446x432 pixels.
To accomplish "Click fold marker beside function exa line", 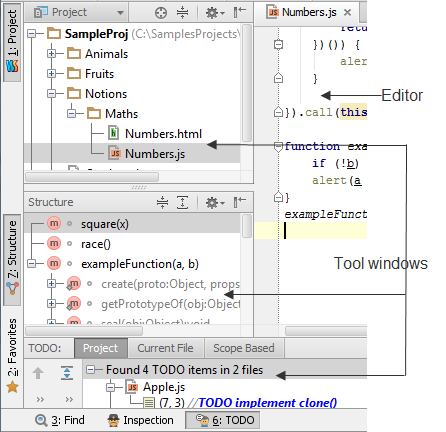I will (x=278, y=146).
